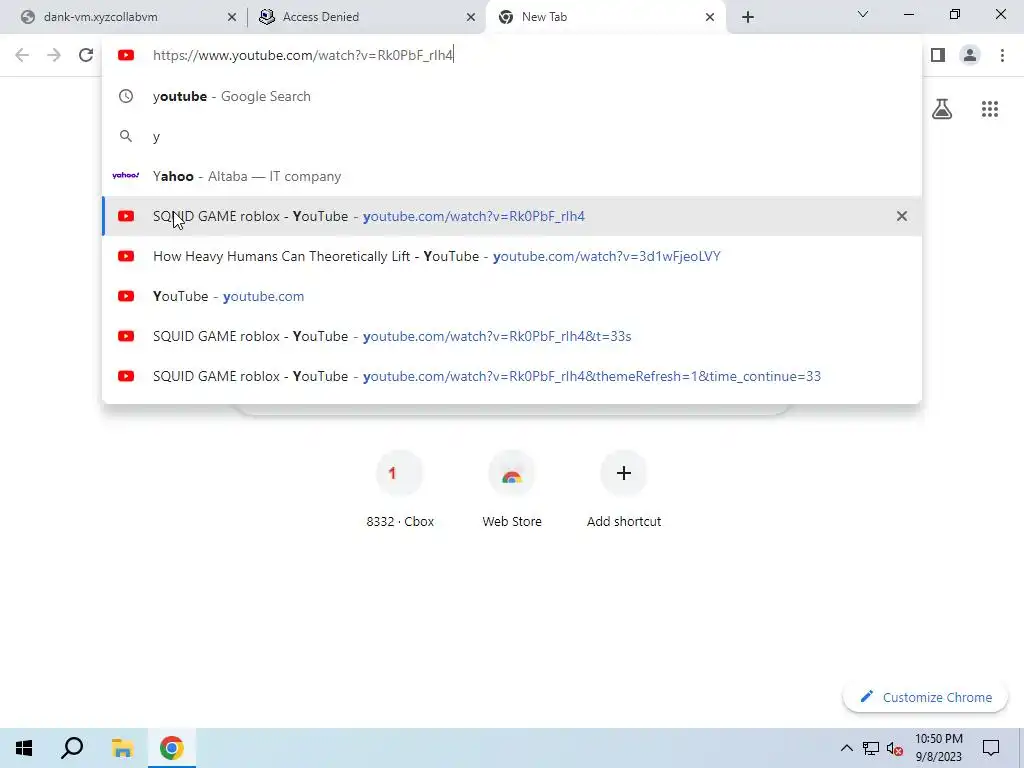Image resolution: width=1024 pixels, height=768 pixels.
Task: Click into the address bar URL text
Action: coord(303,56)
